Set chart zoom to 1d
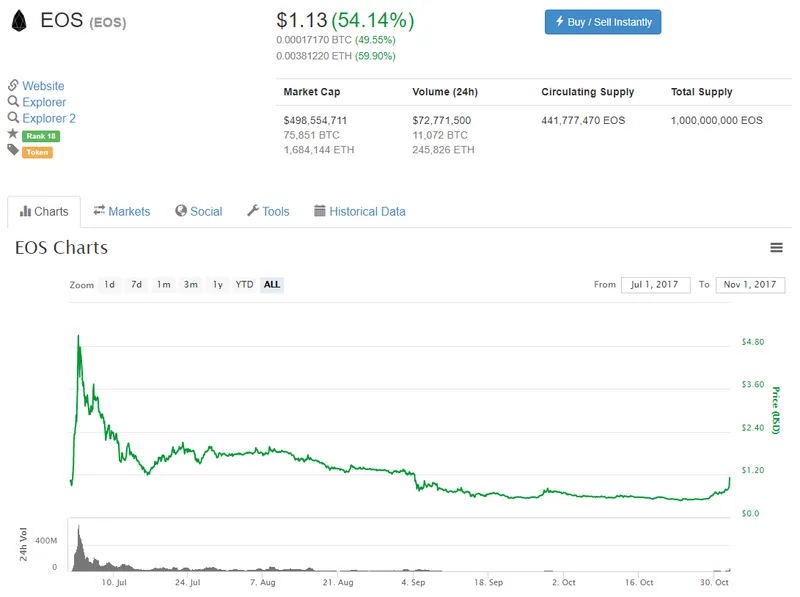 (109, 284)
